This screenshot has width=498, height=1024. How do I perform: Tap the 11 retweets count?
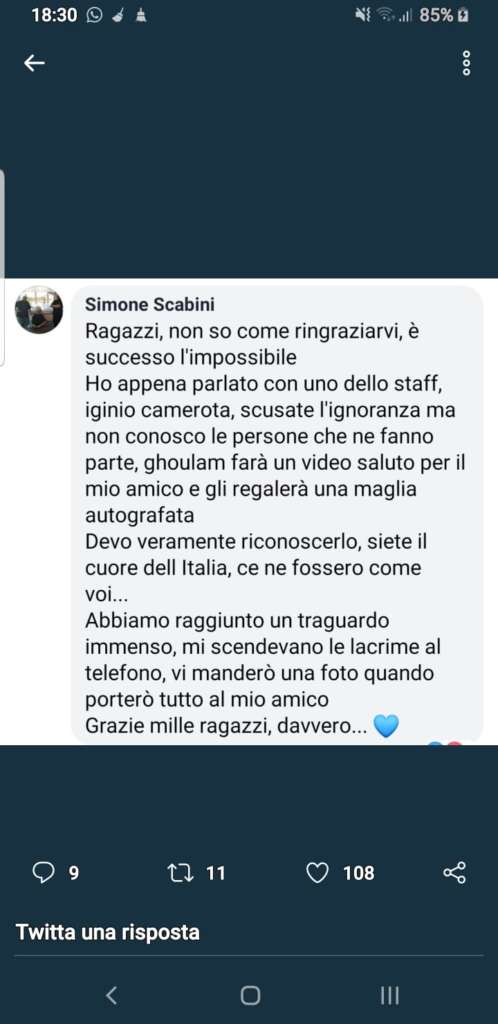point(215,873)
